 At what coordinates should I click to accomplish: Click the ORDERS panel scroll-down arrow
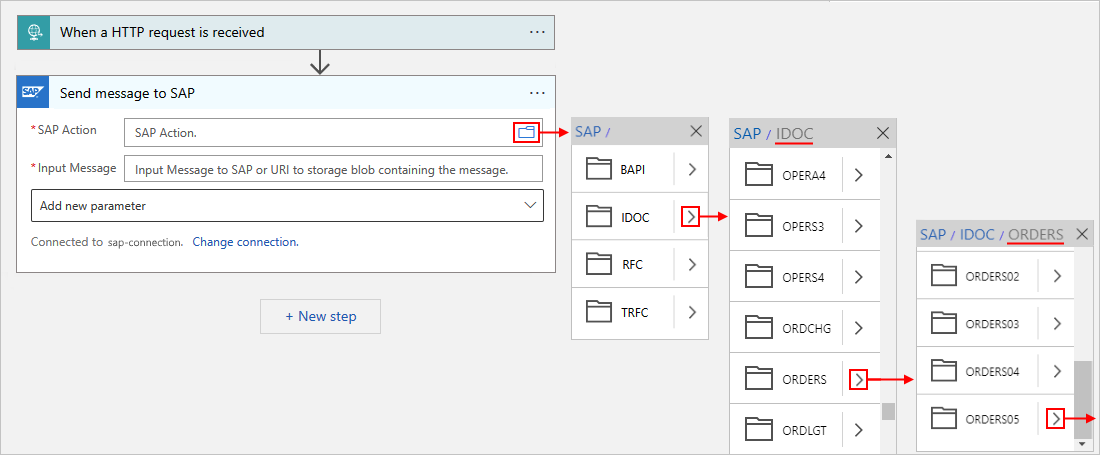[x=1084, y=444]
